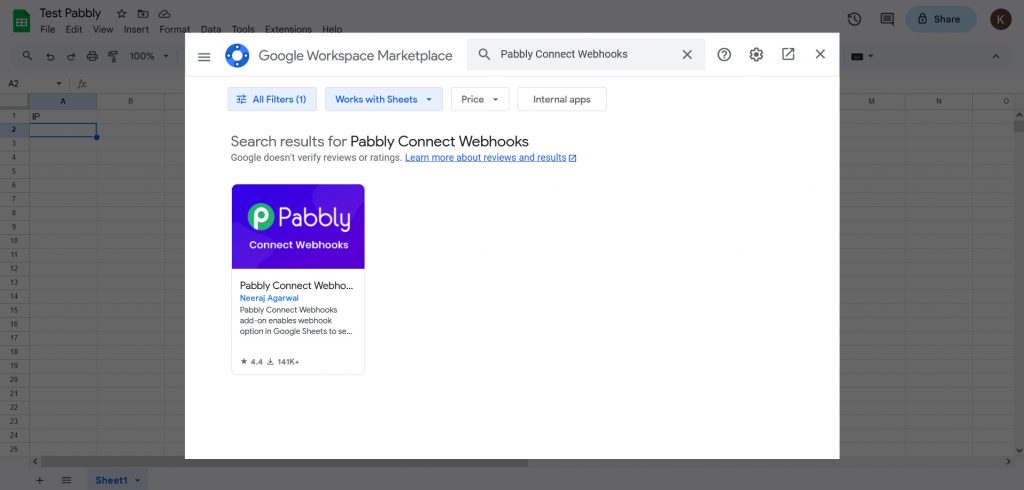Expand the Price filter dropdown
The height and width of the screenshot is (490, 1024).
point(480,99)
